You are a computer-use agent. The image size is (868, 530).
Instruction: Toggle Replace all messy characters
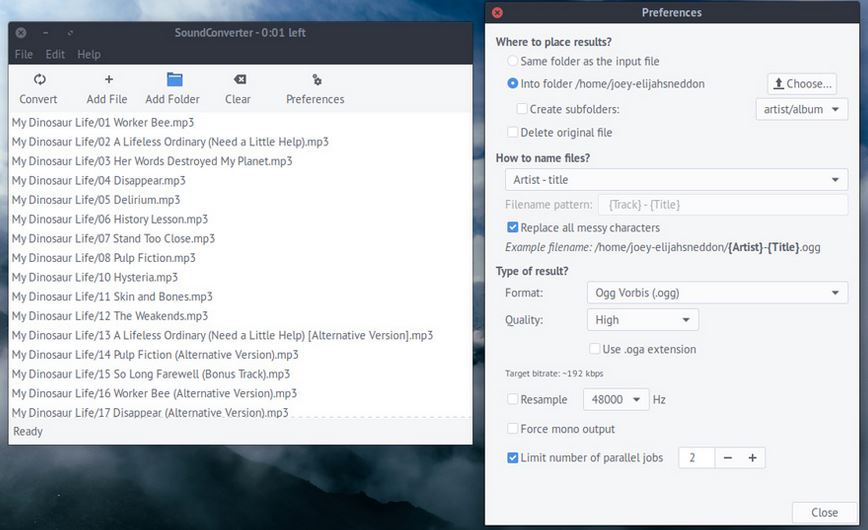click(513, 228)
